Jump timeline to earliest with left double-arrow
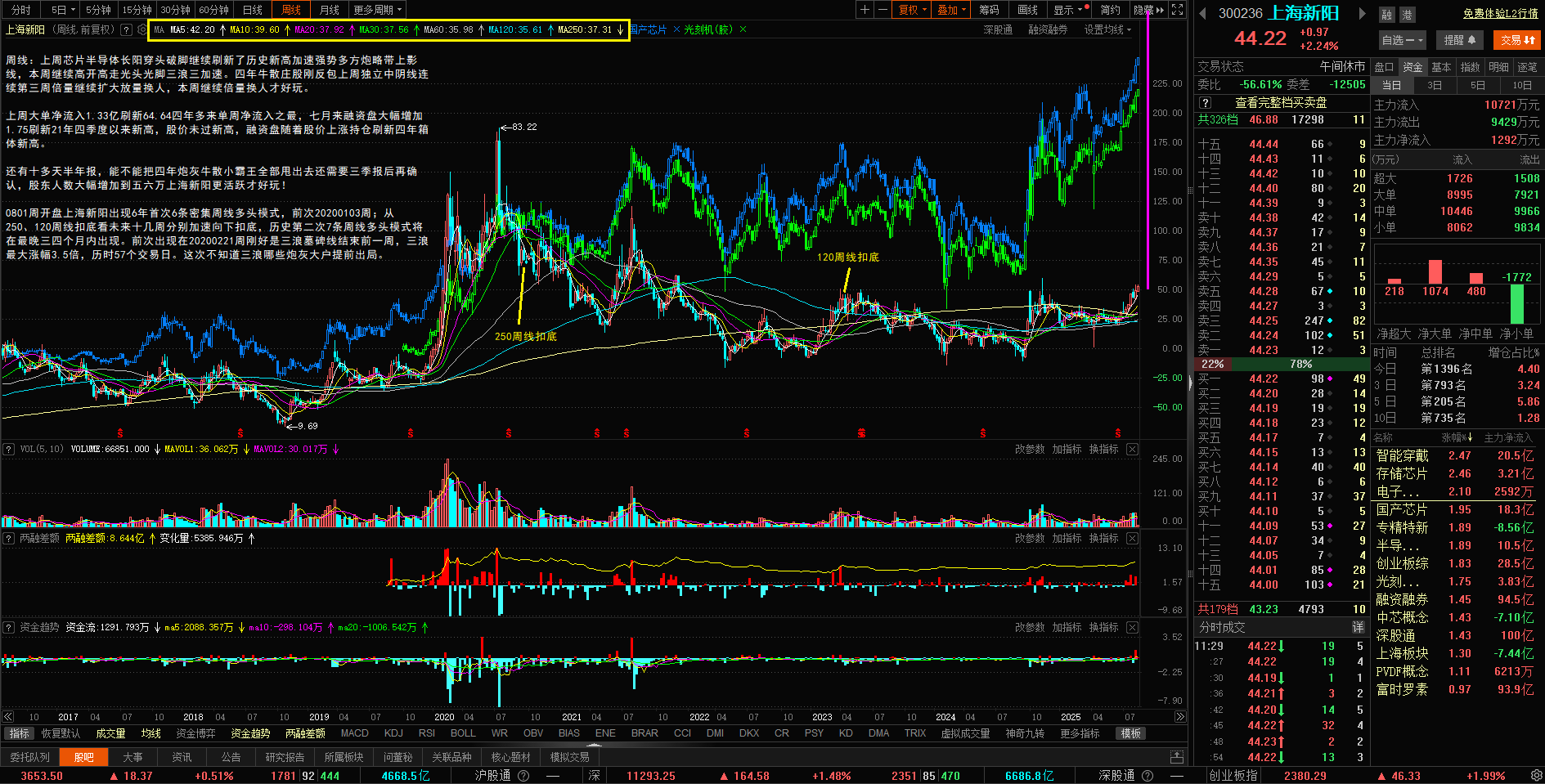The height and width of the screenshot is (784, 1545). 8,717
